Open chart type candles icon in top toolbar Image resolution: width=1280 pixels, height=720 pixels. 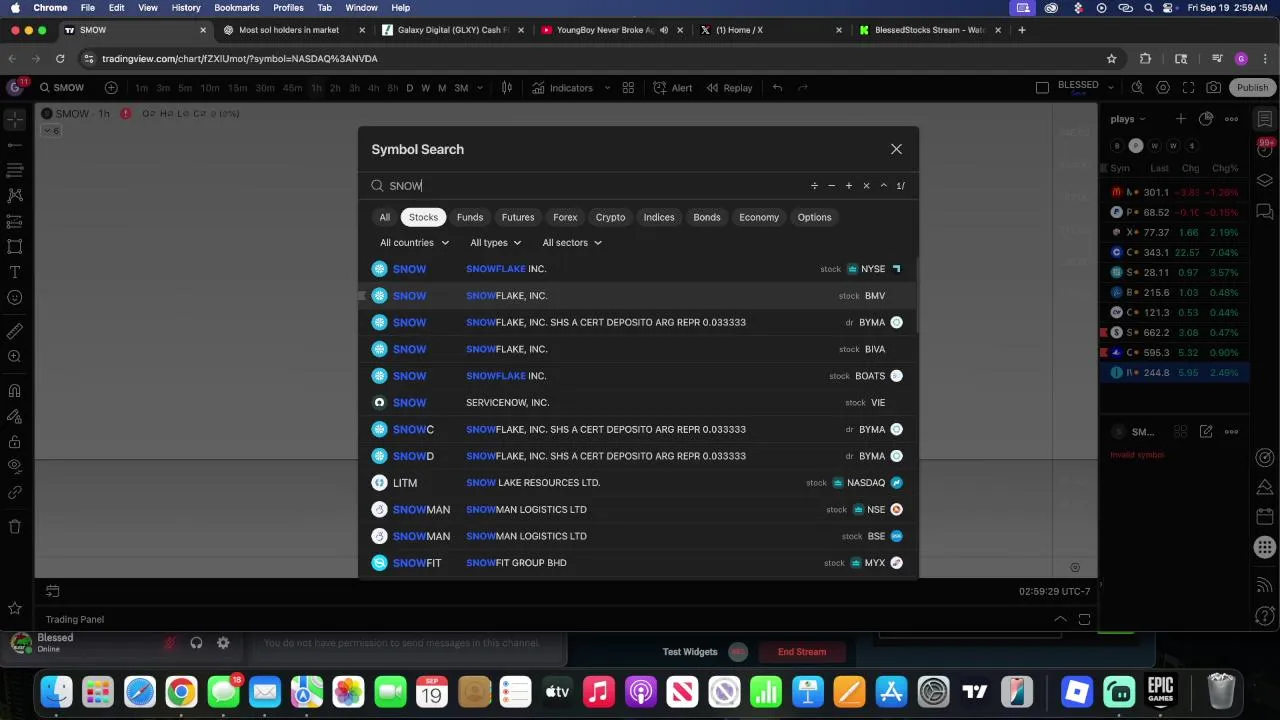tap(507, 88)
